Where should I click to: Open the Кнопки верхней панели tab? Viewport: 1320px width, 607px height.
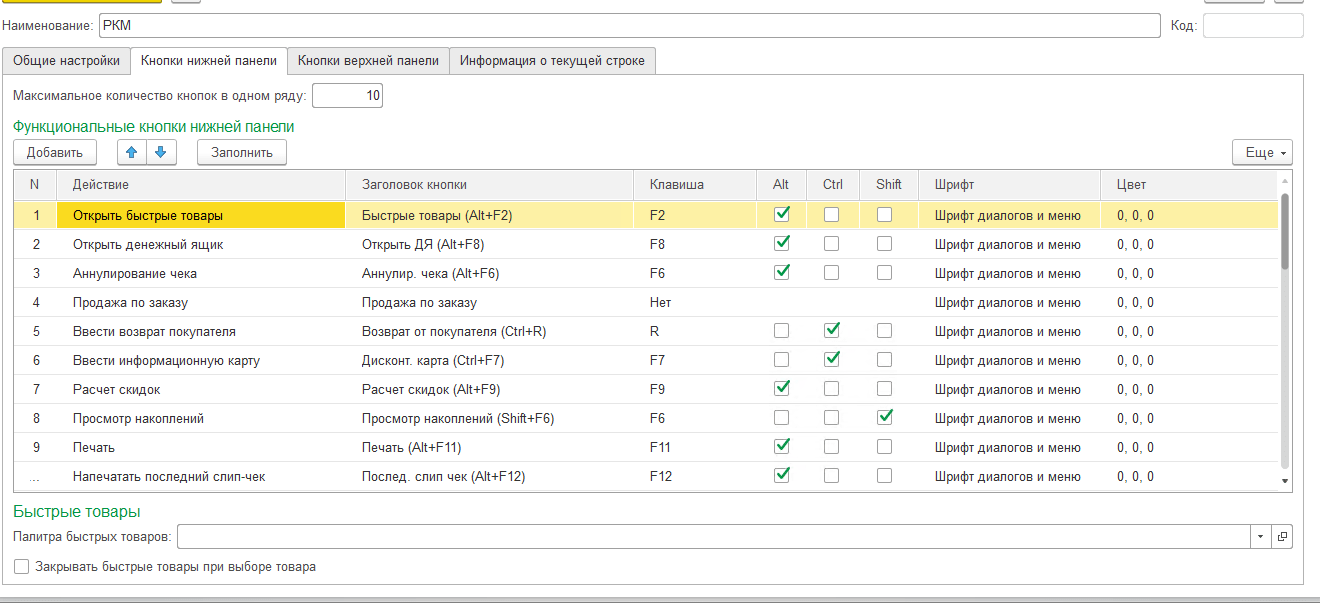(368, 60)
